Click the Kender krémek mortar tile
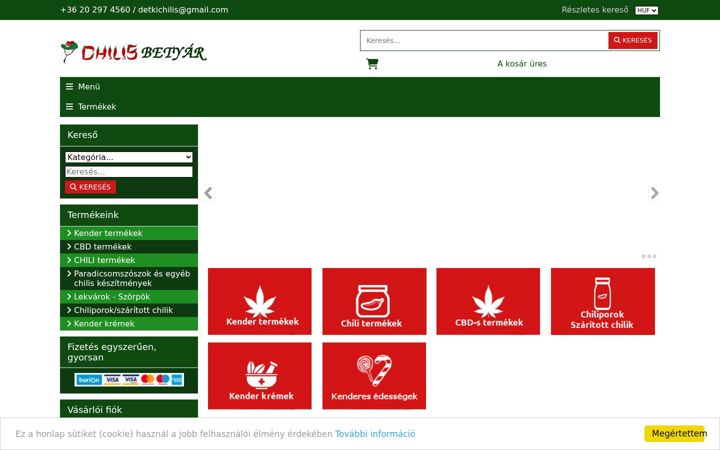The width and height of the screenshot is (720, 450). (x=260, y=376)
